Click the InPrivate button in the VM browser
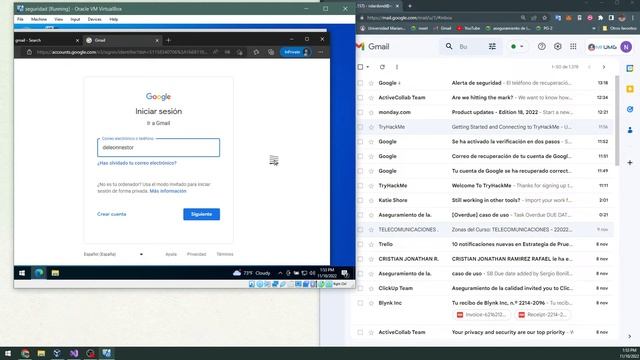 point(296,52)
